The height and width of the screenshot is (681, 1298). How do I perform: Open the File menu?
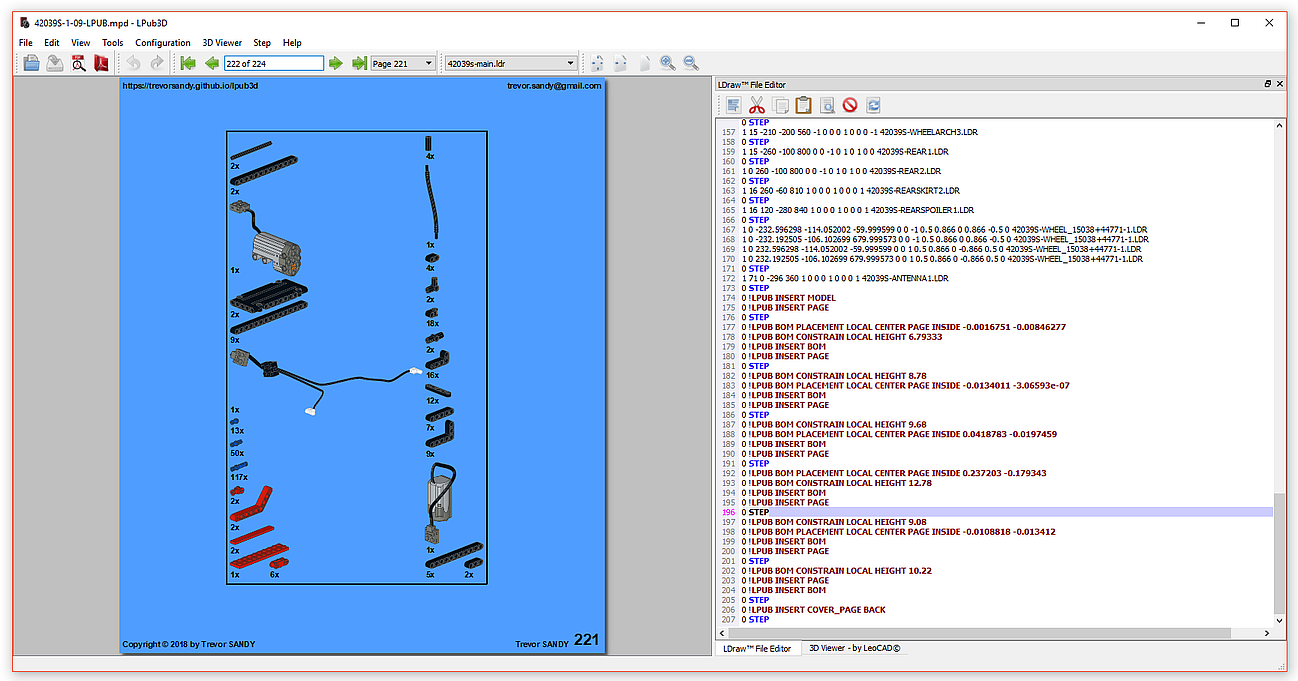point(26,43)
